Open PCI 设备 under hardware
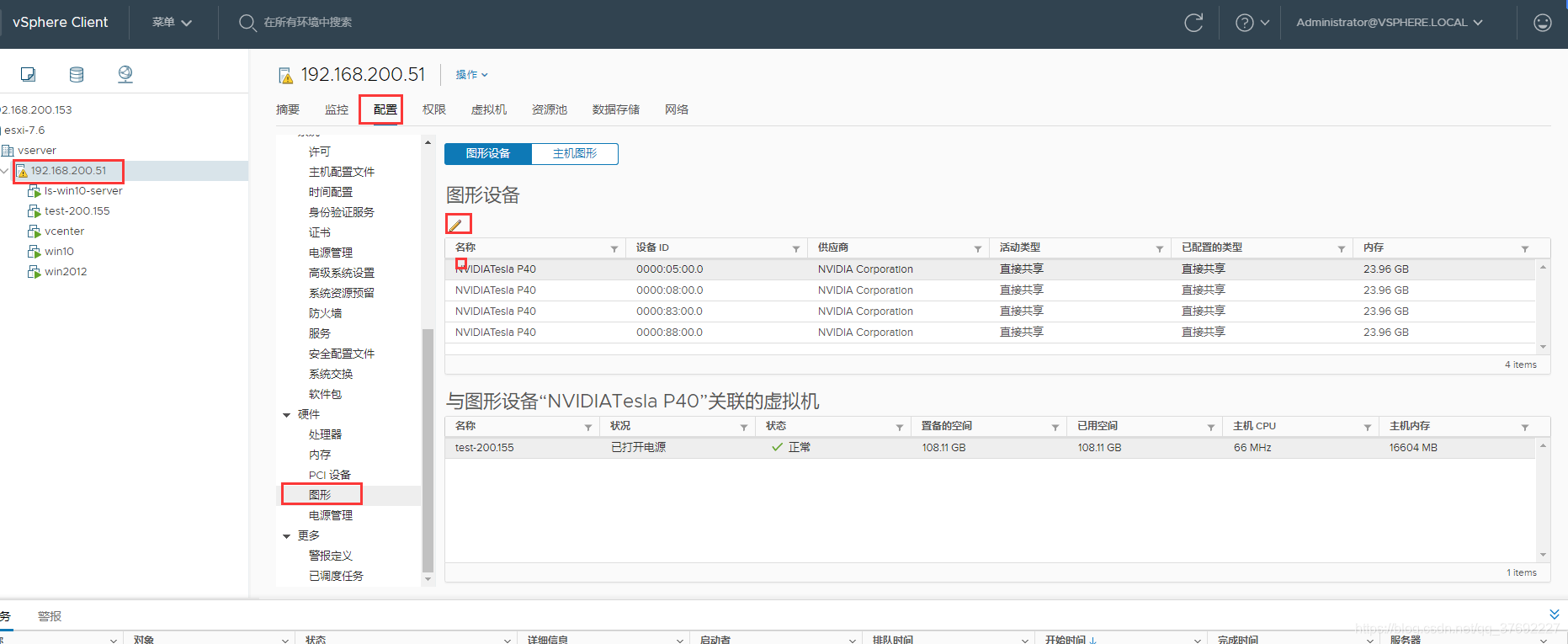Screen dimensions: 1568x644 330,475
